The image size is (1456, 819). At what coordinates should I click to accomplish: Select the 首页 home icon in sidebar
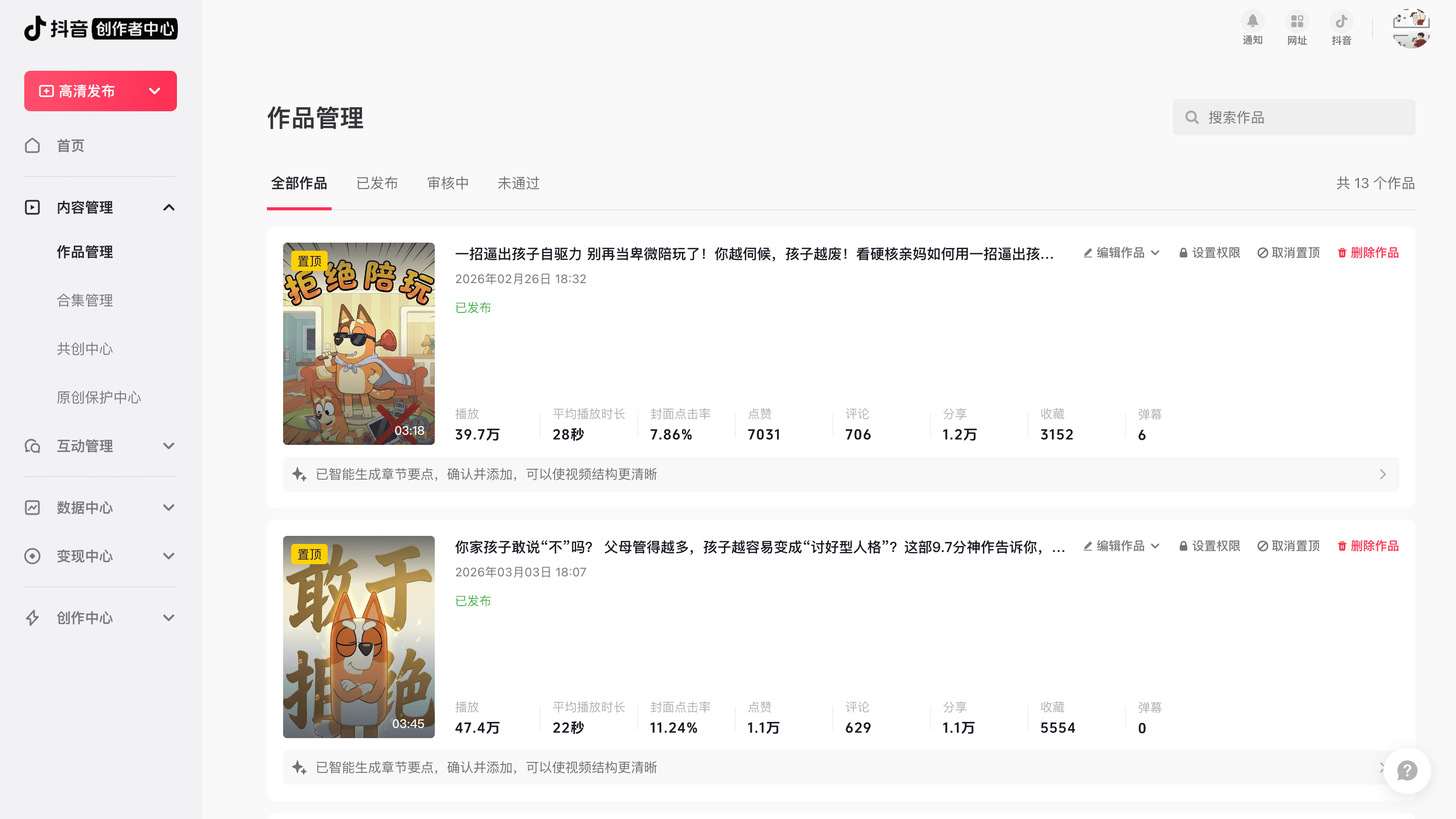point(32,146)
